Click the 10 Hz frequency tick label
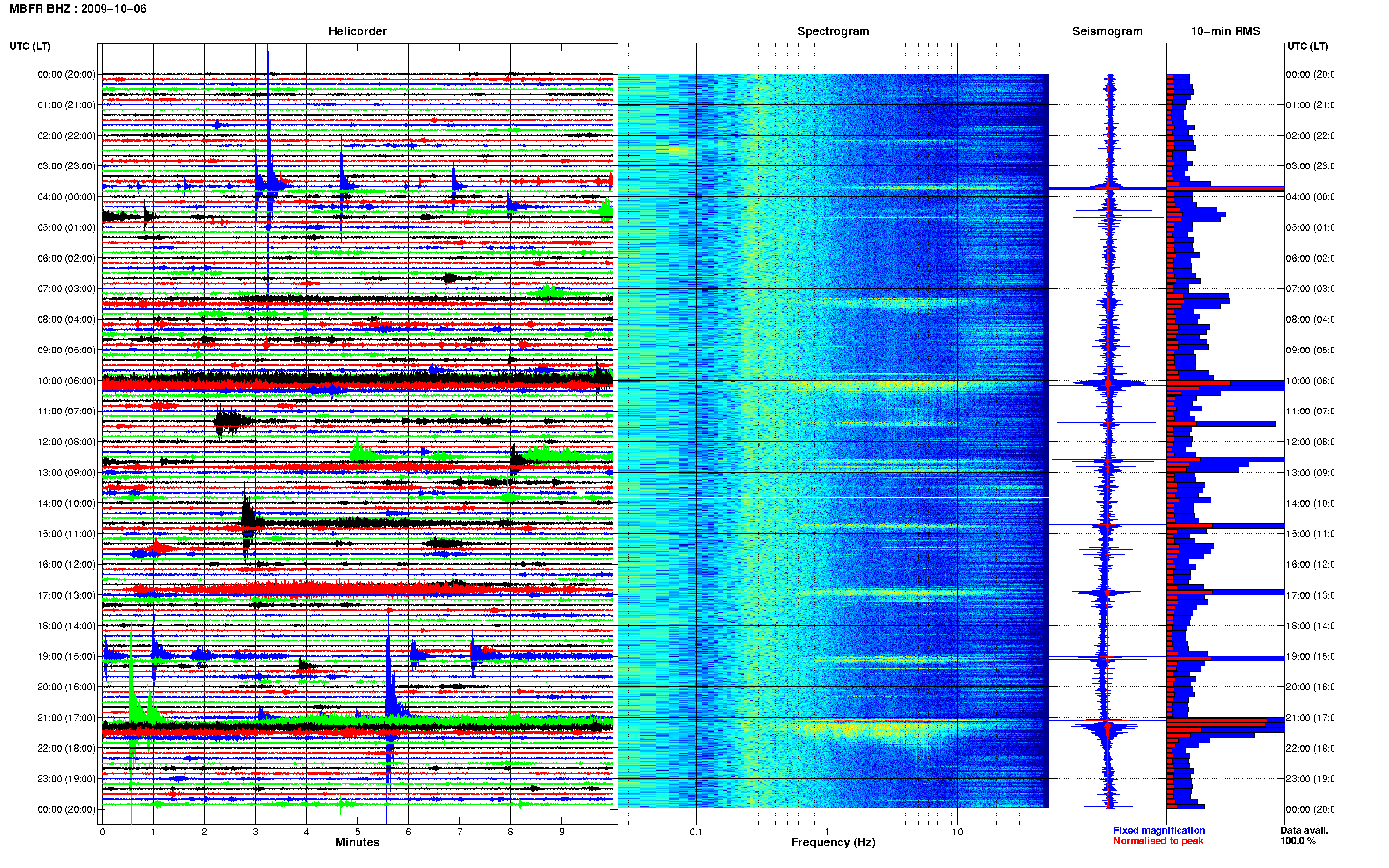 (x=957, y=832)
